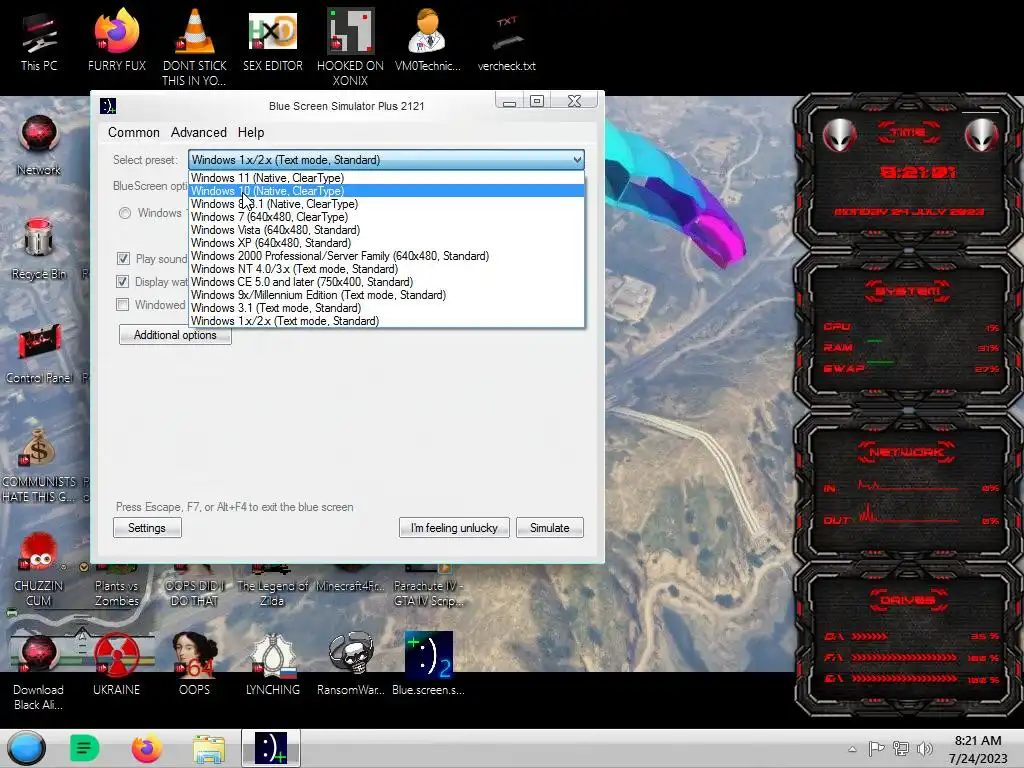Choose Windows 10 (Native, ClearType) preset
This screenshot has height=768, width=1024.
pos(386,191)
